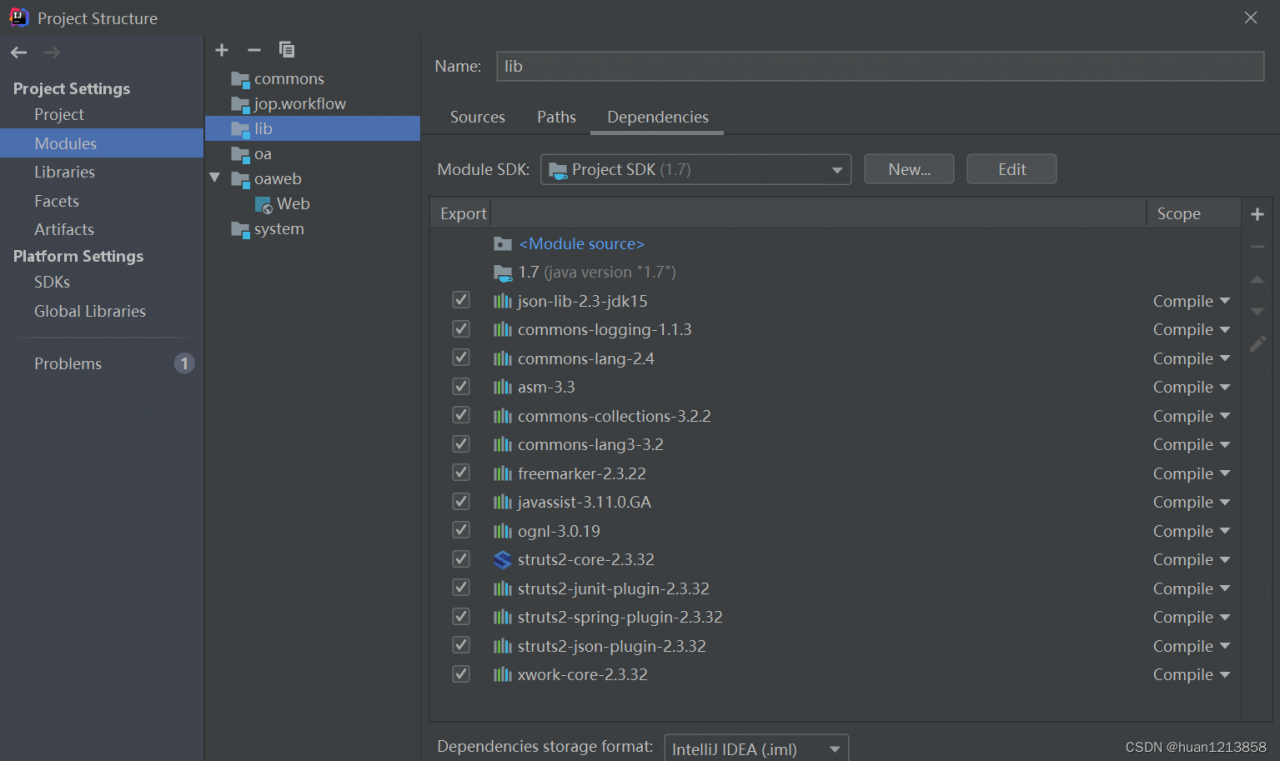Viewport: 1280px width, 761px height.
Task: Click the struts2-core-2.3.32 Struts library icon
Action: click(x=503, y=560)
